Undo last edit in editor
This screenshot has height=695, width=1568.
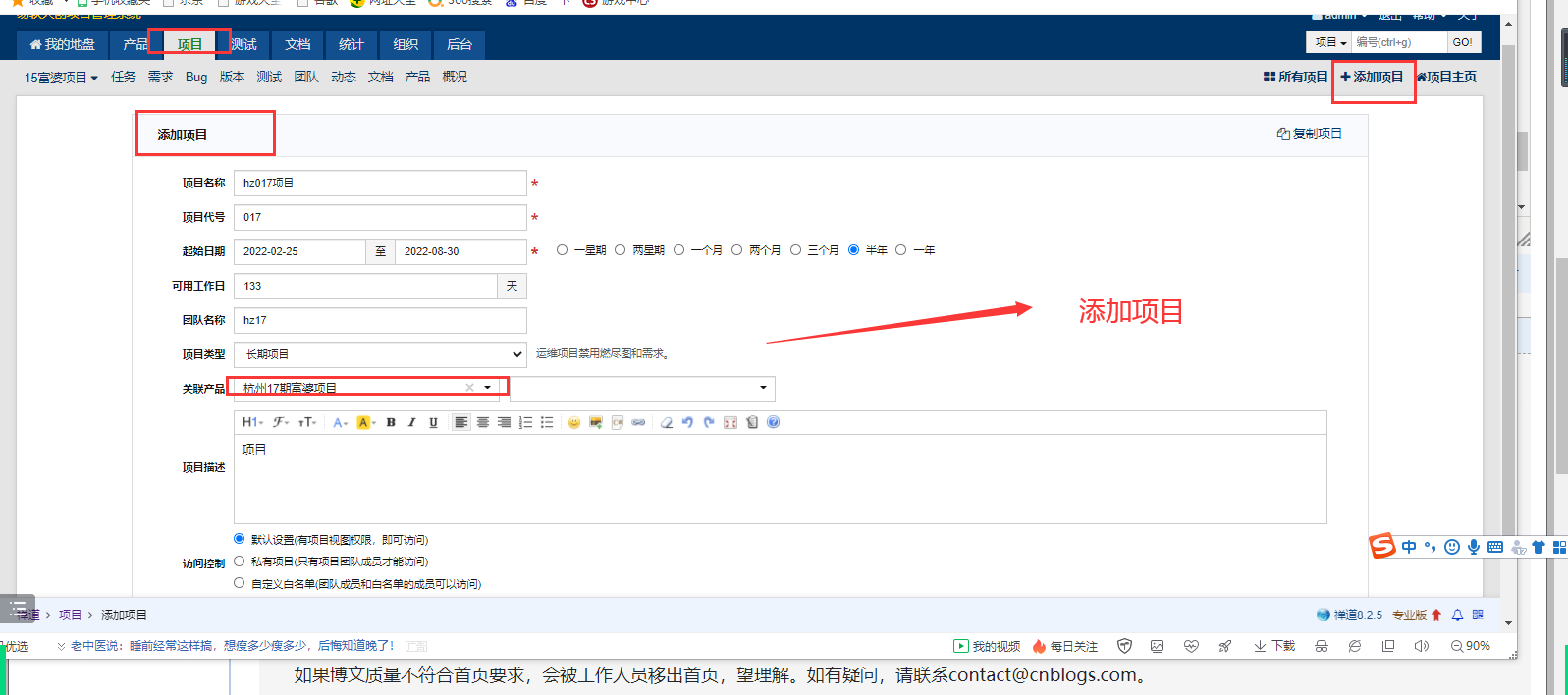tap(687, 422)
